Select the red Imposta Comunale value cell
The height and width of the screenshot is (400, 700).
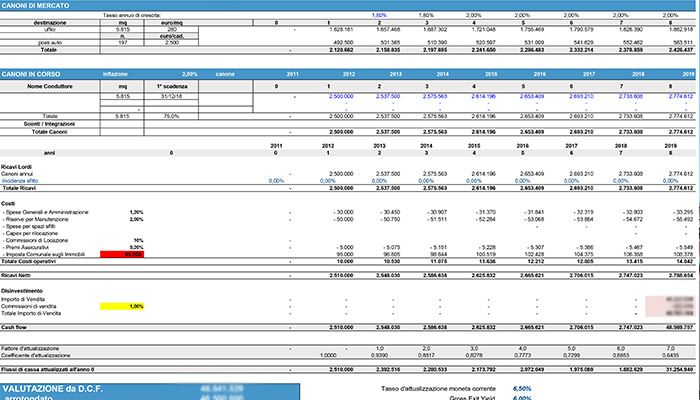(122, 254)
